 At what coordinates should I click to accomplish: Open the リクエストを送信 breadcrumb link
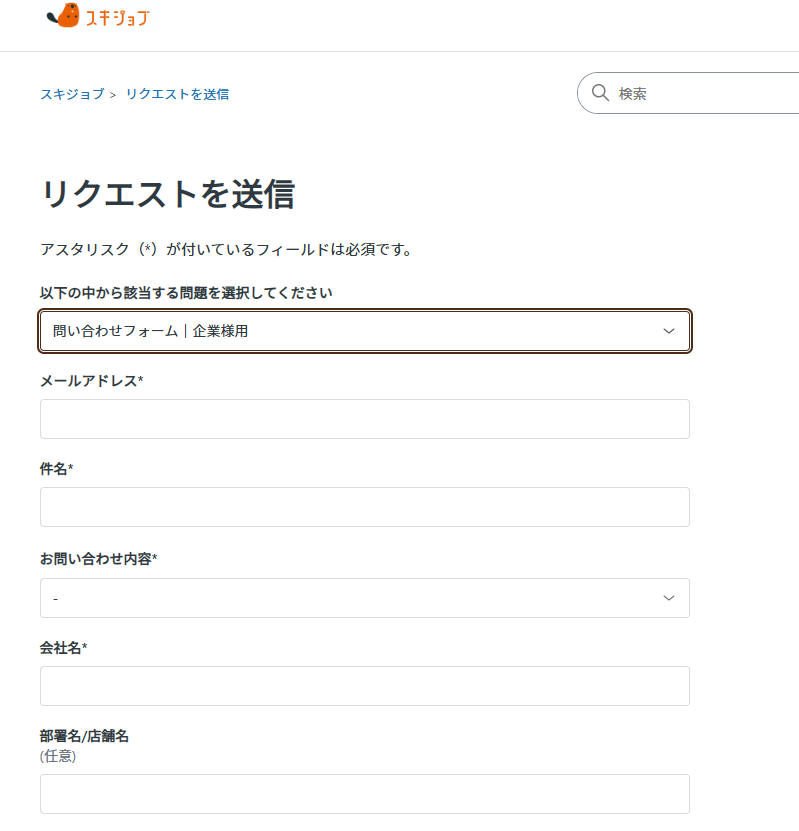click(x=177, y=94)
